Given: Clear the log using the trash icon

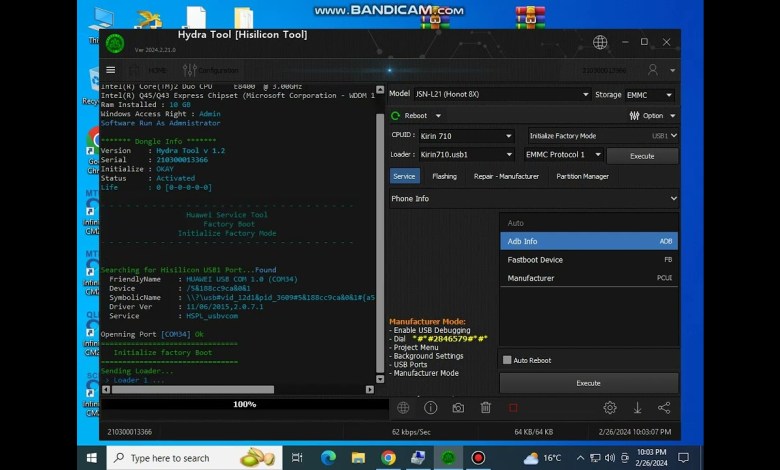Looking at the screenshot, I should coord(485,408).
